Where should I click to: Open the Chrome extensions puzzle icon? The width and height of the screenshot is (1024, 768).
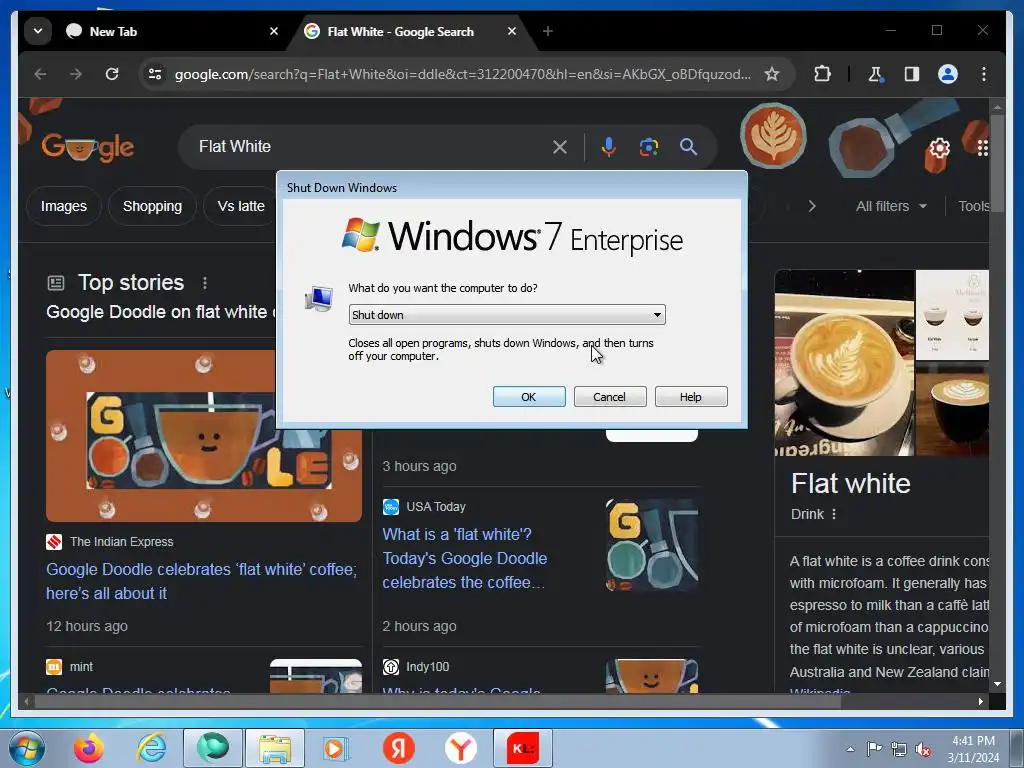(822, 74)
